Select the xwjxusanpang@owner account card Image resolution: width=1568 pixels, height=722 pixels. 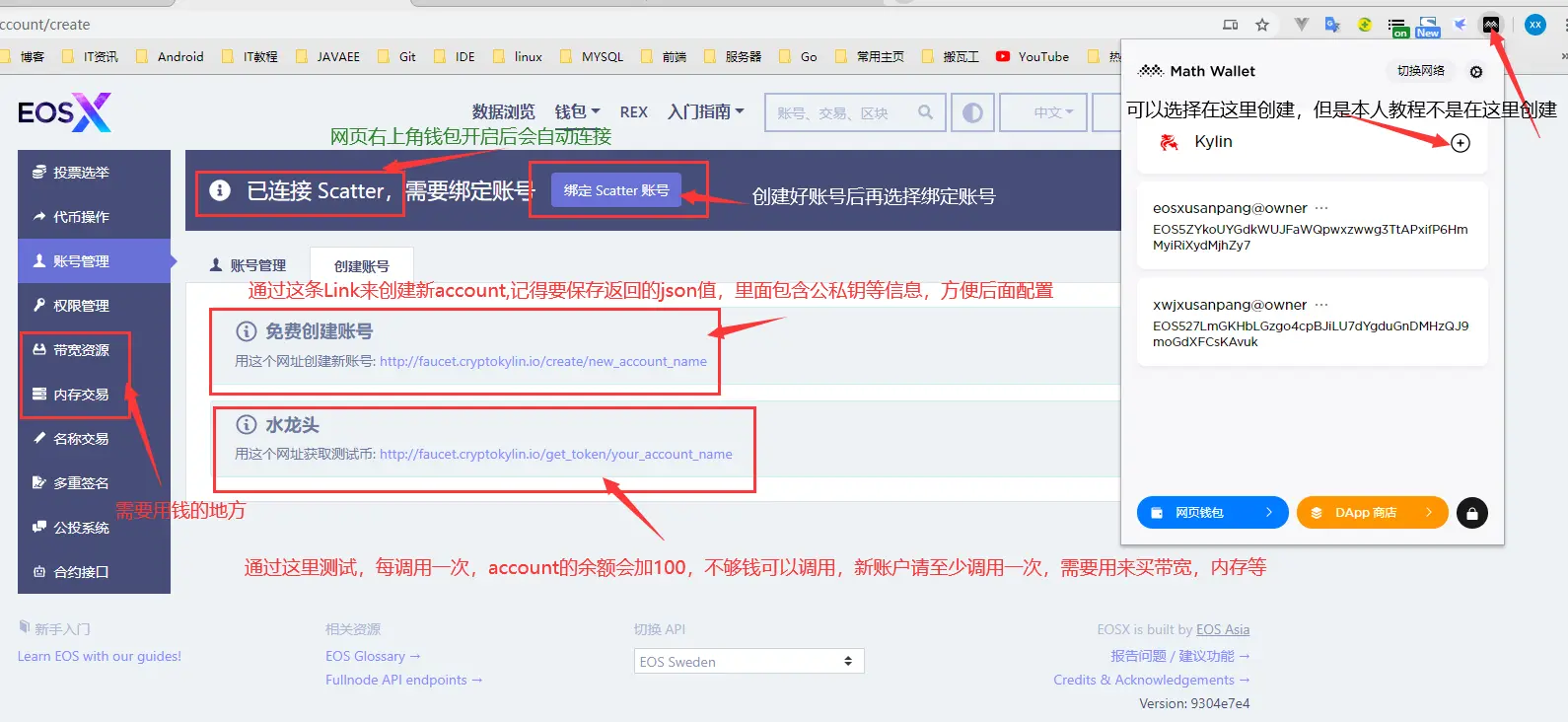click(1312, 322)
